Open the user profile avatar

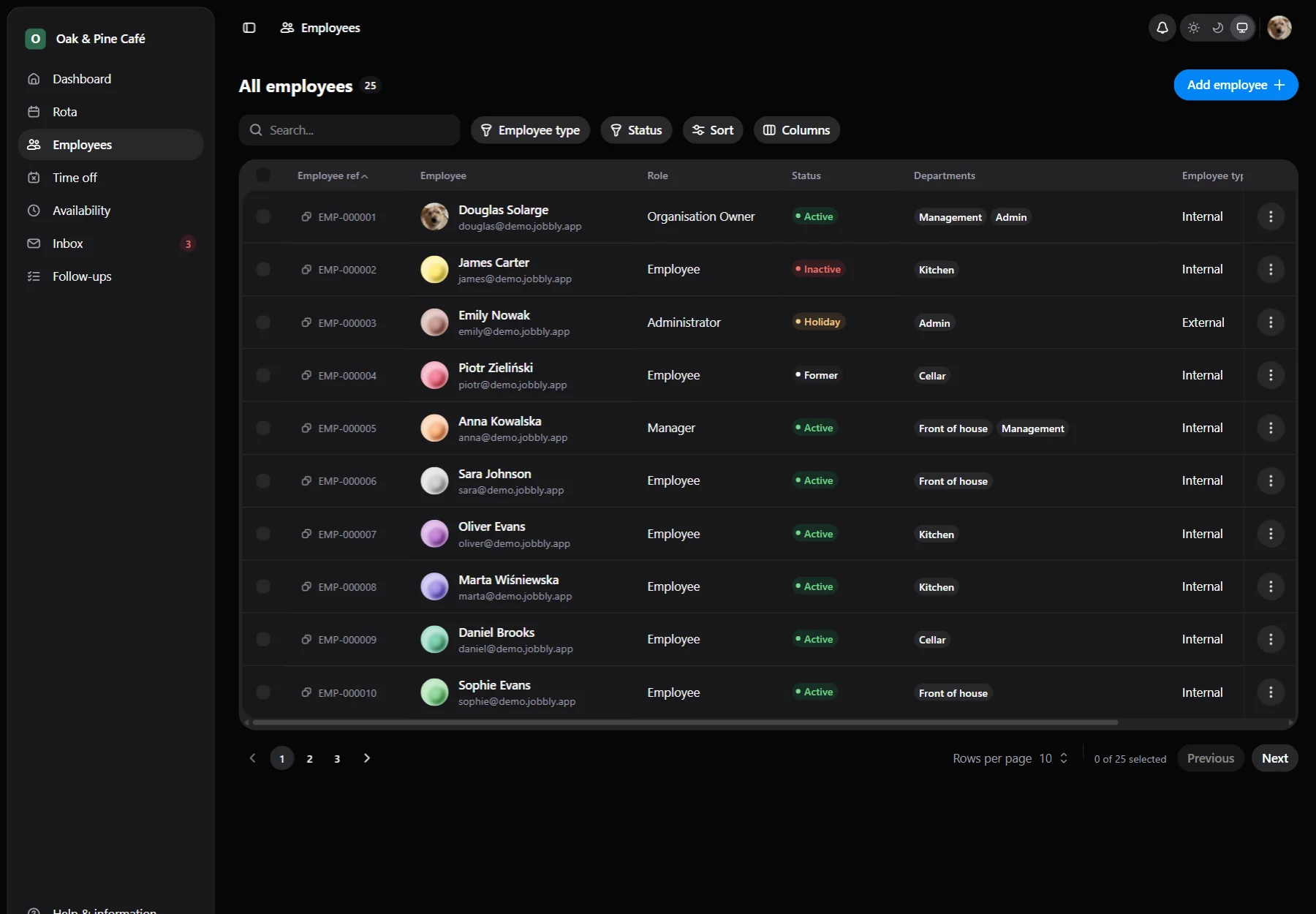pyautogui.click(x=1279, y=28)
